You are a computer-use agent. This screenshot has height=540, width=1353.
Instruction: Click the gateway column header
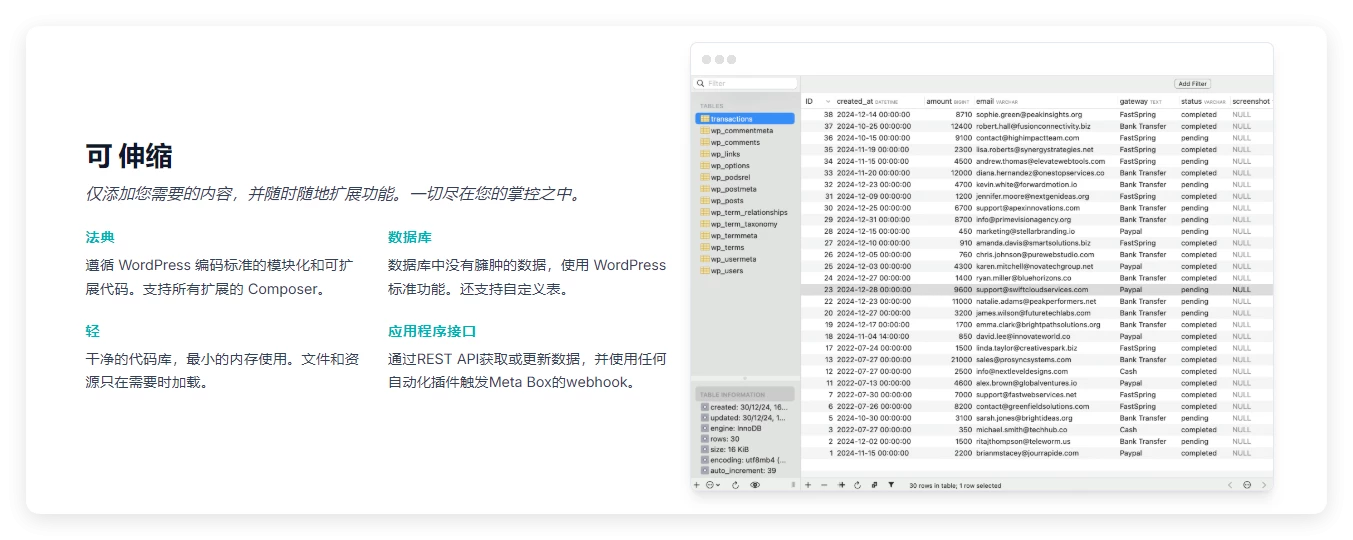(x=1141, y=102)
